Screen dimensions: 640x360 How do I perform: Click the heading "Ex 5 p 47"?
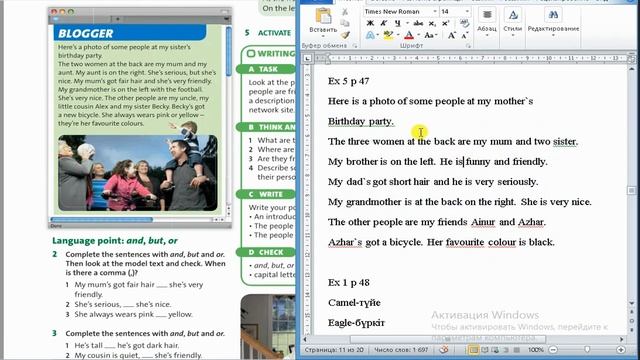[x=349, y=81]
